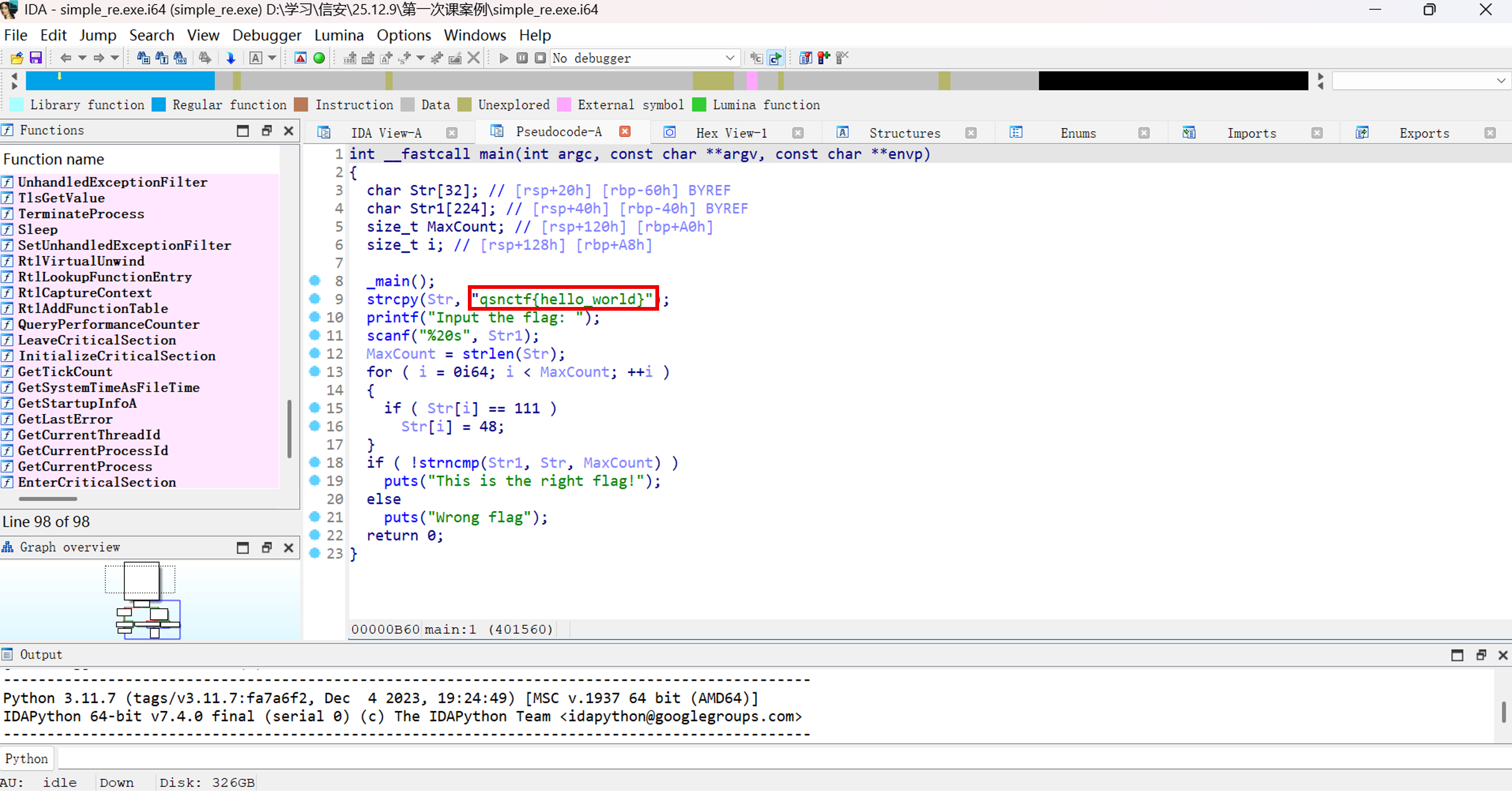Click the Regular function legend color swatch
The height and width of the screenshot is (792, 1512).
pos(159,105)
